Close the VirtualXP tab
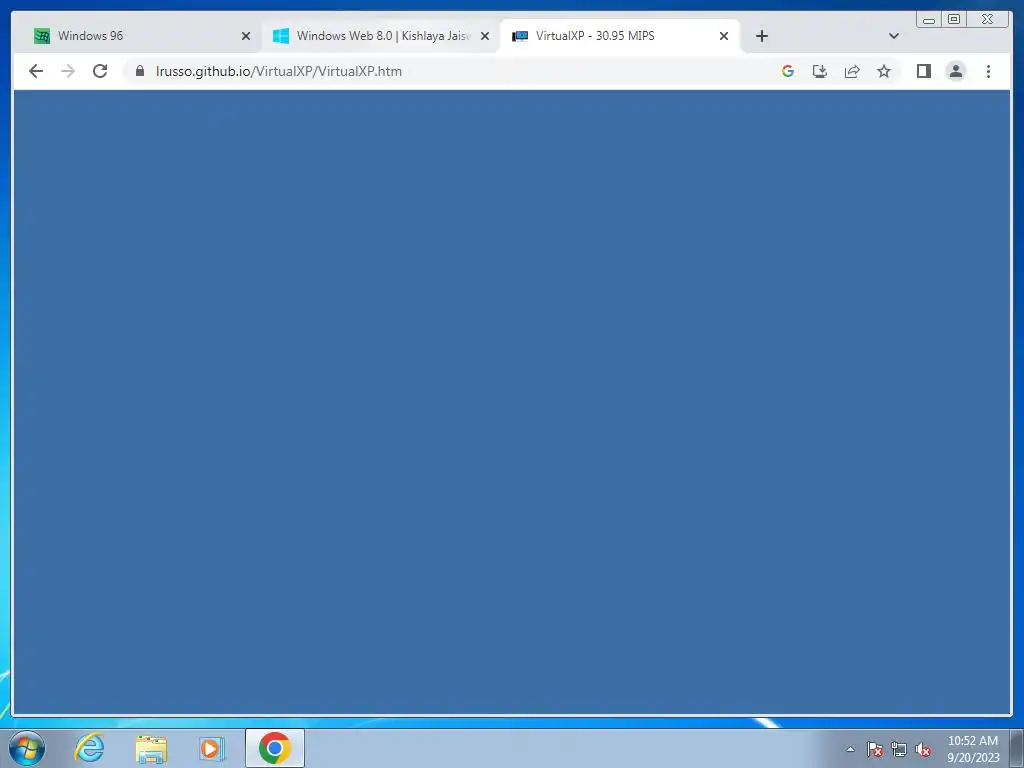Screen dimensions: 1024x768 [x=724, y=36]
